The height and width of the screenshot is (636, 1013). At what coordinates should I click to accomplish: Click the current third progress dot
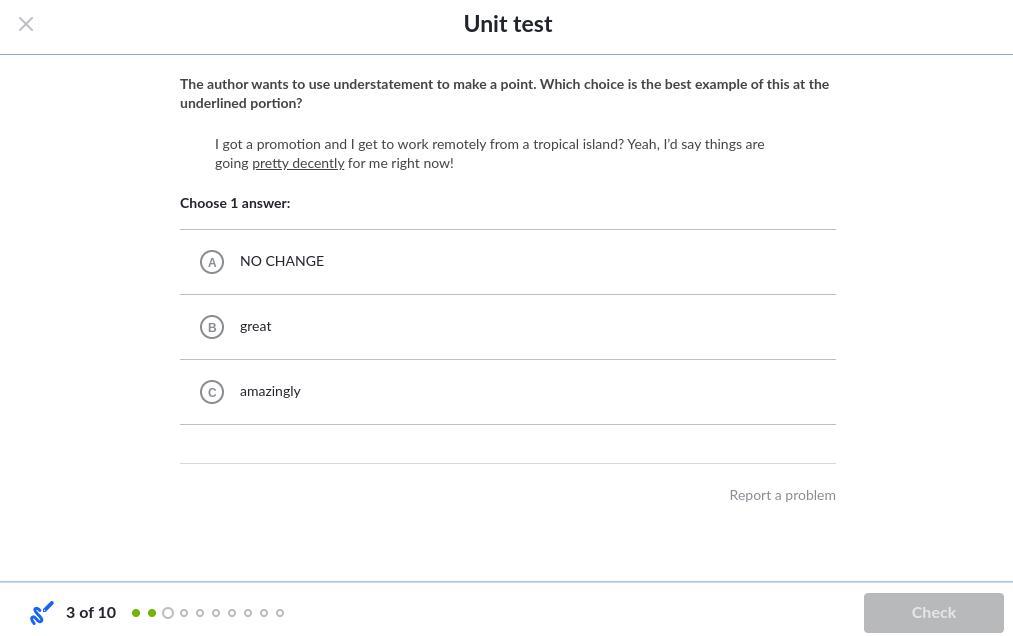168,613
